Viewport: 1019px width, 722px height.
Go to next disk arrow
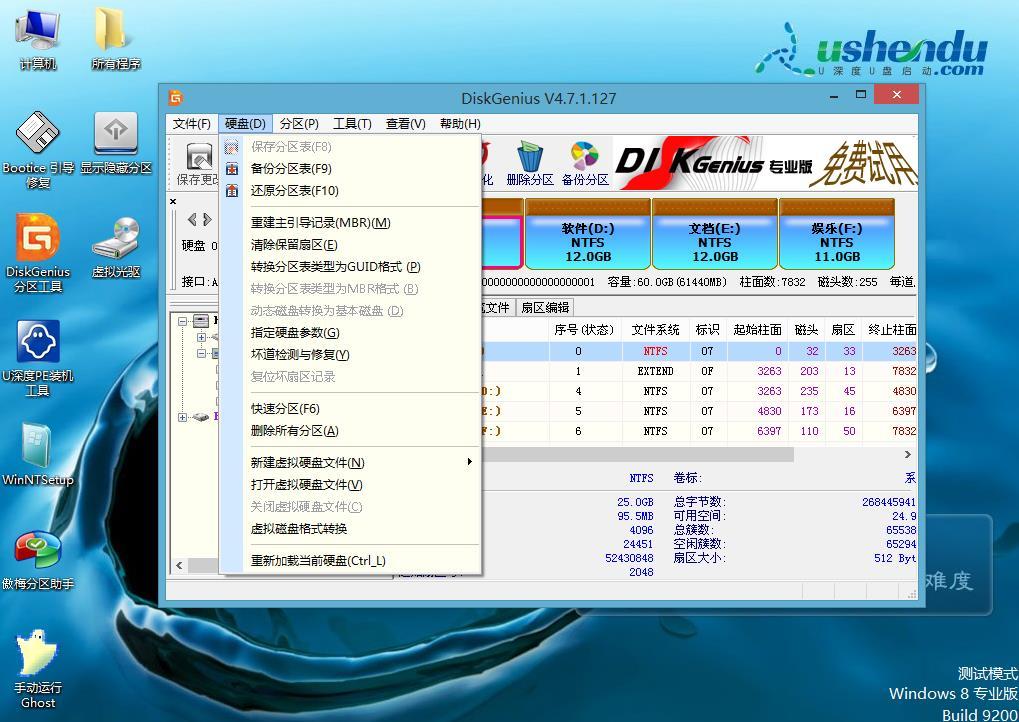coord(207,220)
